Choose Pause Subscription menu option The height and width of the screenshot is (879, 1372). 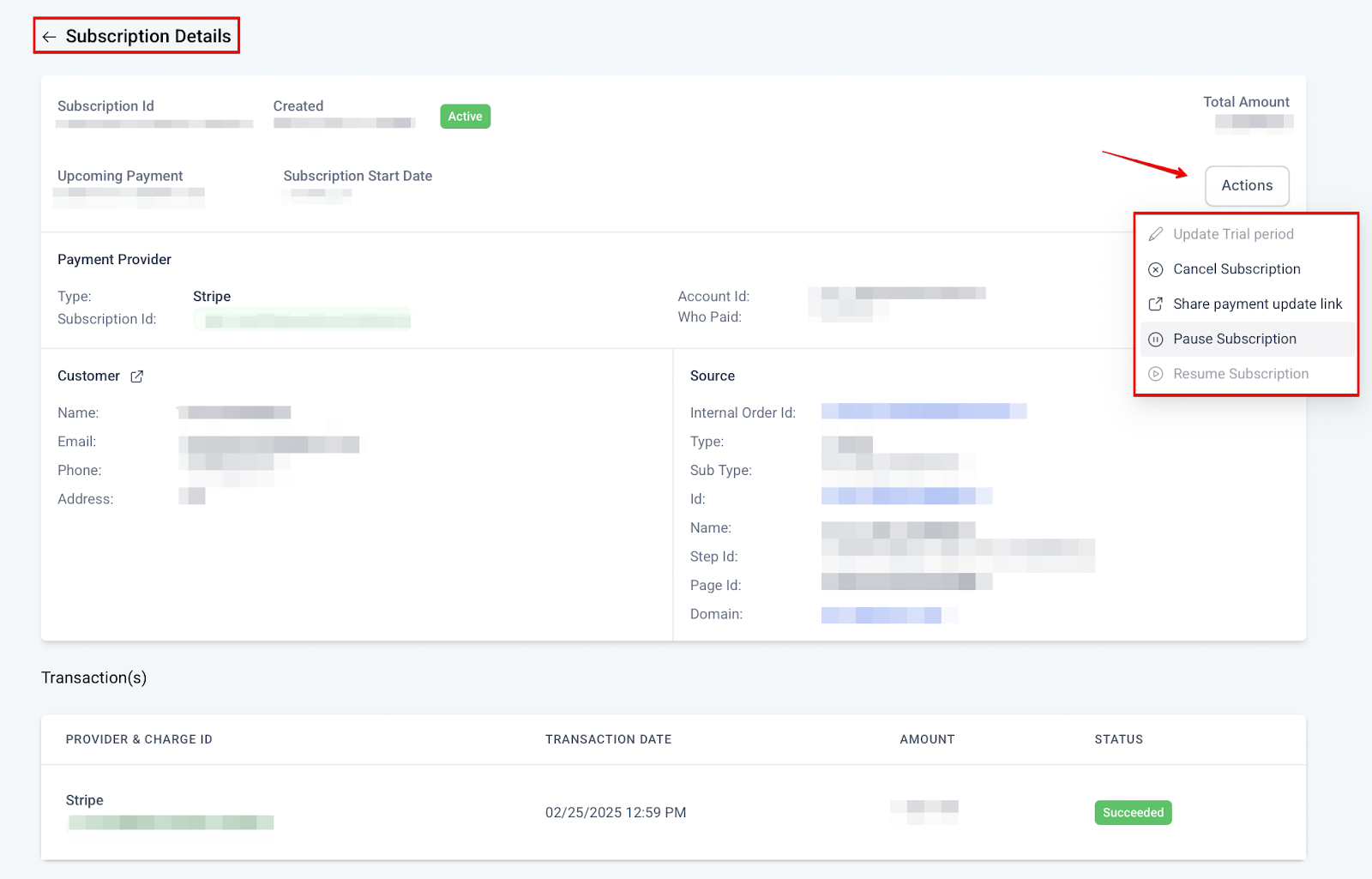[1234, 340]
